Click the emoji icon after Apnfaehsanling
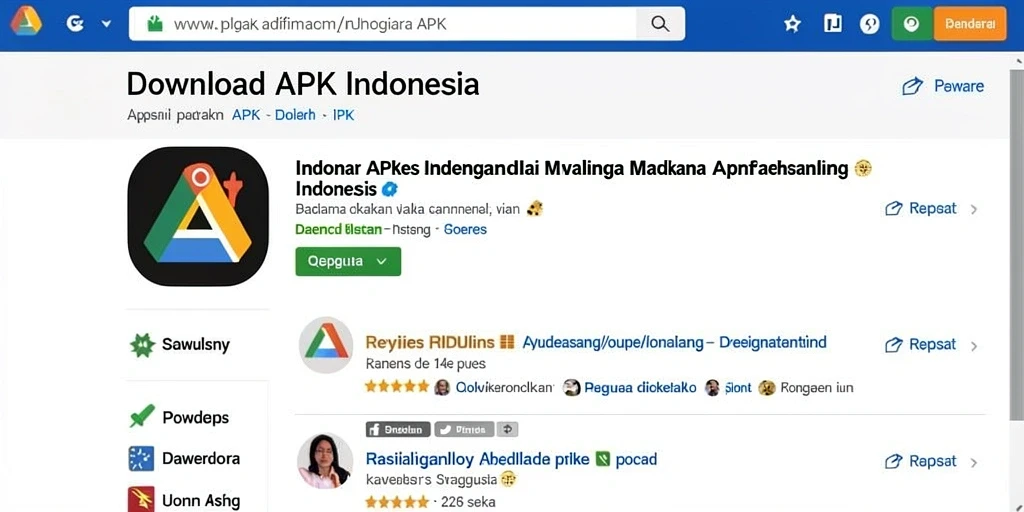1024x512 pixels. tap(863, 168)
